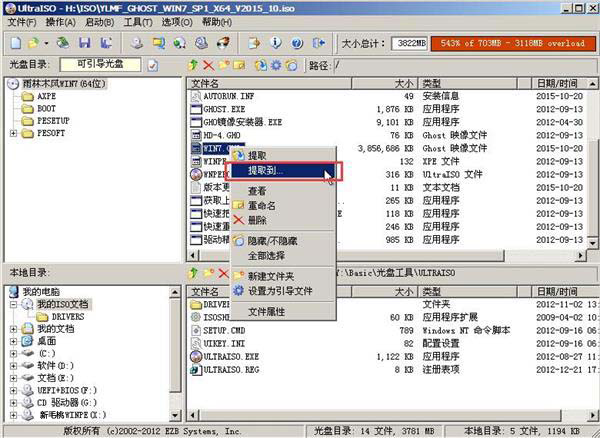Expand the PESOFT folder in disc tree
Screen dimensions: 600x438
tap(13, 133)
